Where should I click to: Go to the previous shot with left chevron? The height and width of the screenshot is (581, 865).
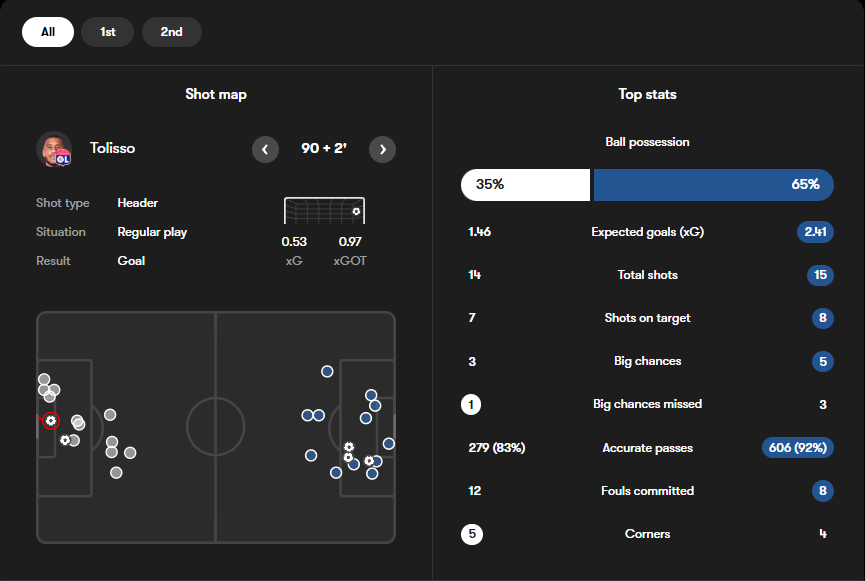265,150
